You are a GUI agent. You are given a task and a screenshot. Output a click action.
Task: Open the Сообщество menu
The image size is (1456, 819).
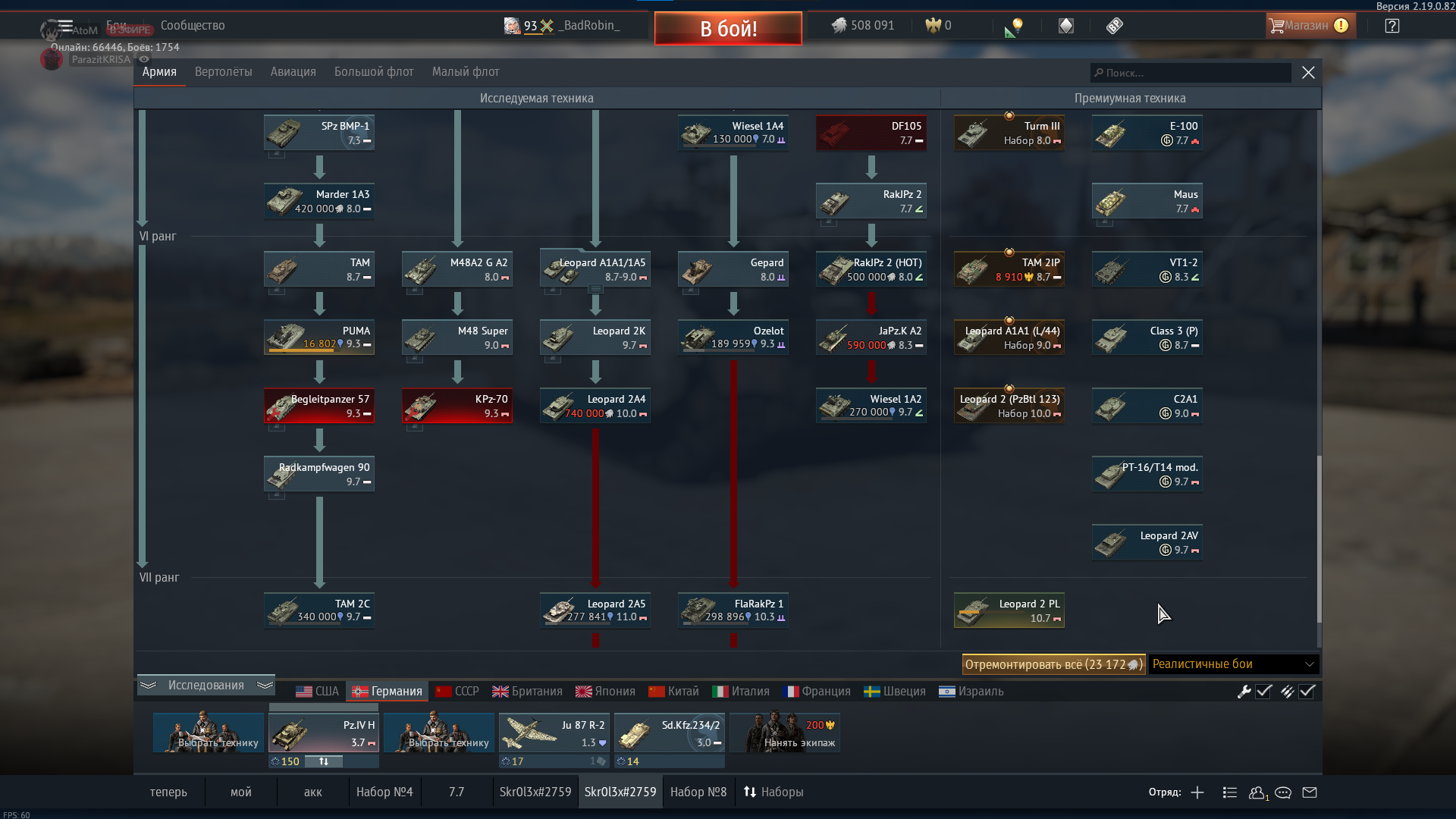tap(193, 26)
